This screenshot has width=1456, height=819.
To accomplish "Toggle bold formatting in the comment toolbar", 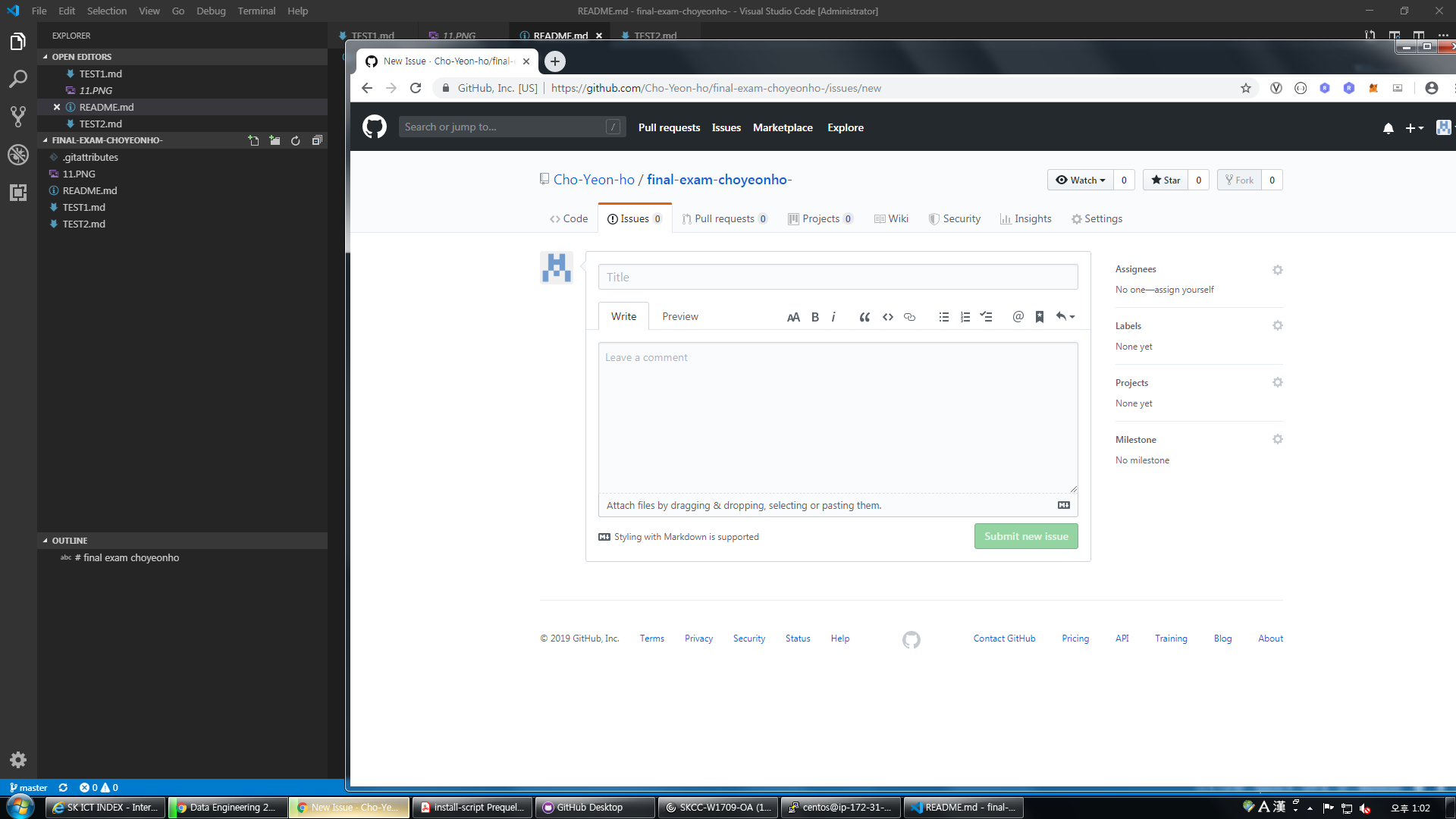I will [814, 317].
